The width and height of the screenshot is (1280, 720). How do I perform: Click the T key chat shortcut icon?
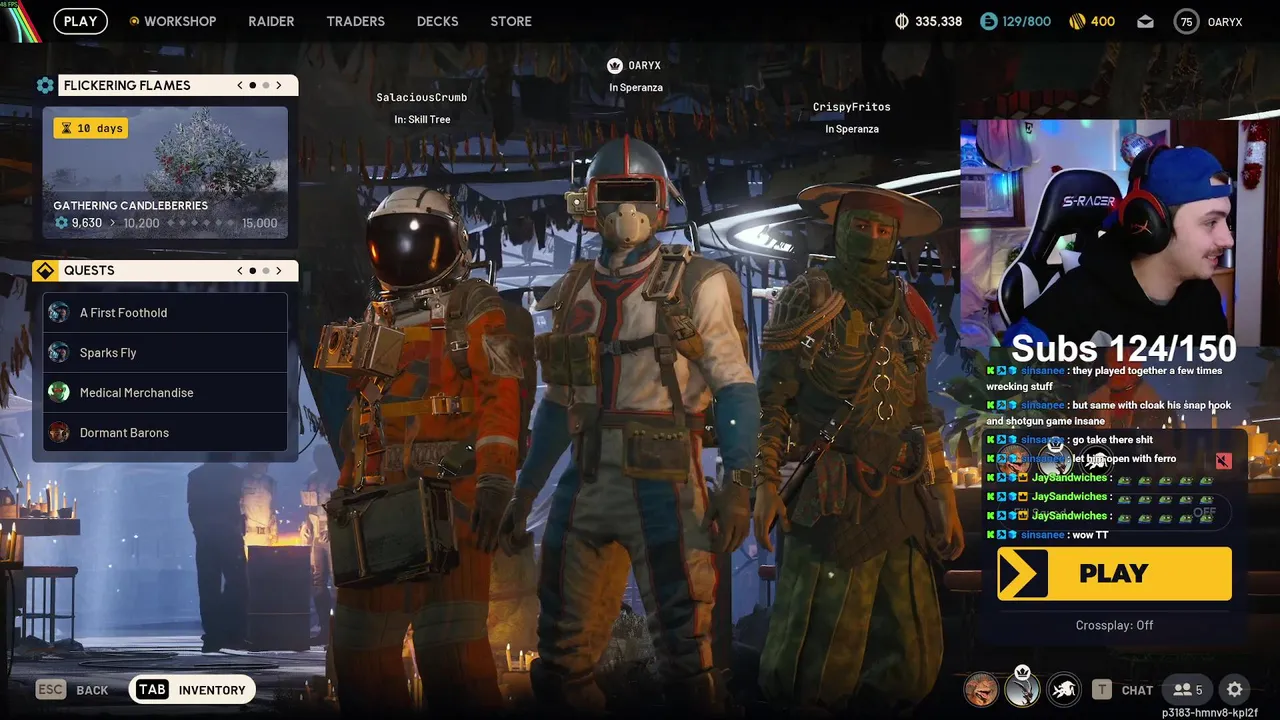click(x=1102, y=689)
